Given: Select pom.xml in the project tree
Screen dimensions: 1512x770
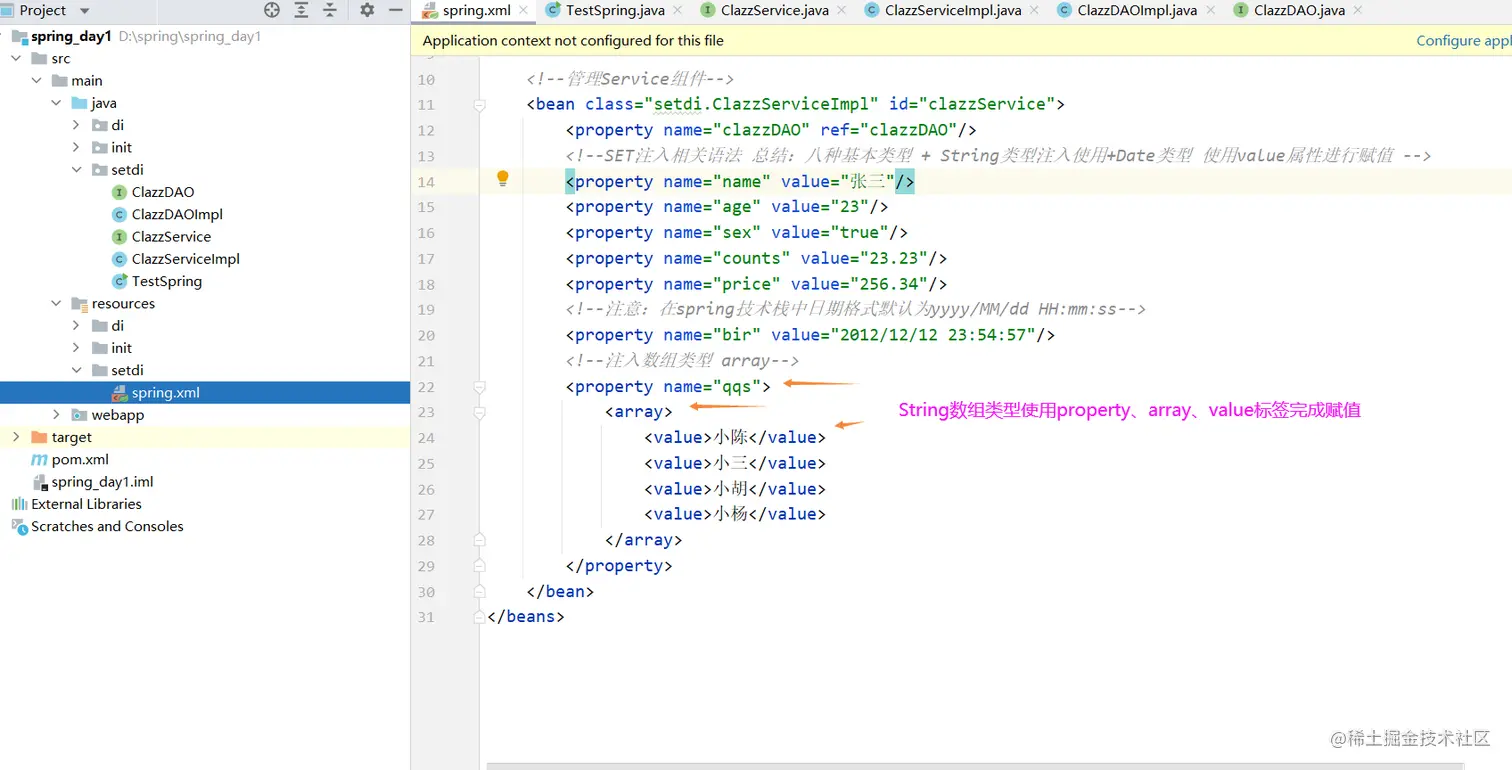Looking at the screenshot, I should pos(205,460).
